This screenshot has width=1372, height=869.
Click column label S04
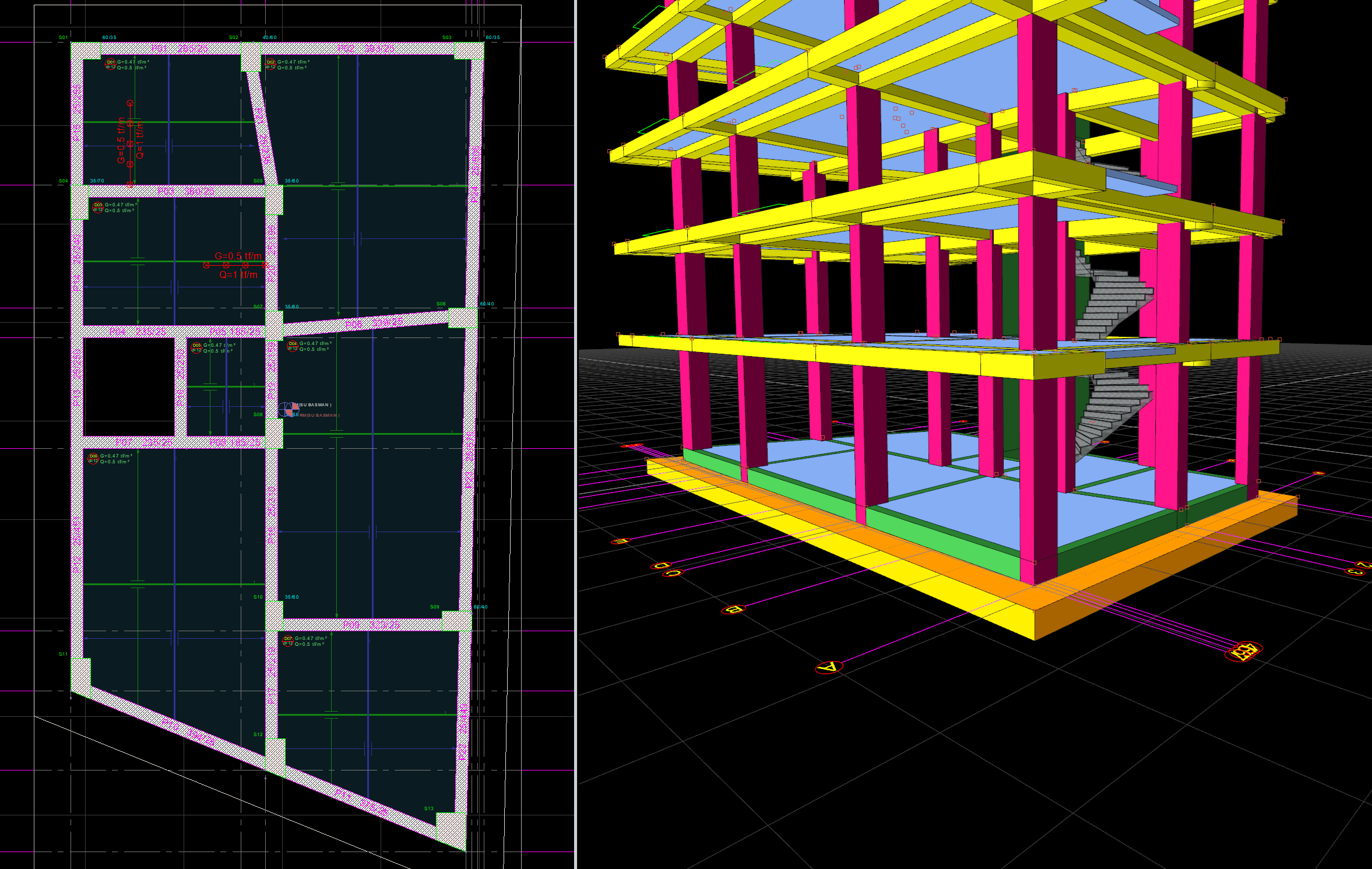63,181
